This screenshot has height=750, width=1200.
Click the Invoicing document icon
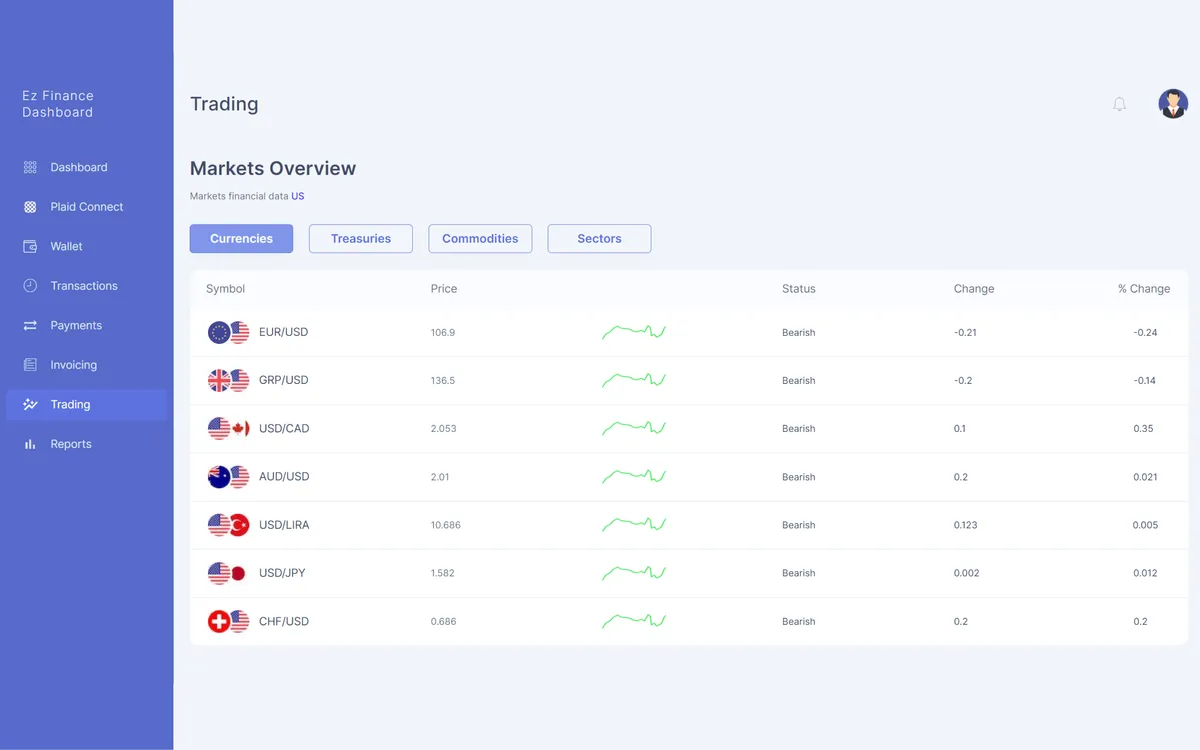pos(30,365)
